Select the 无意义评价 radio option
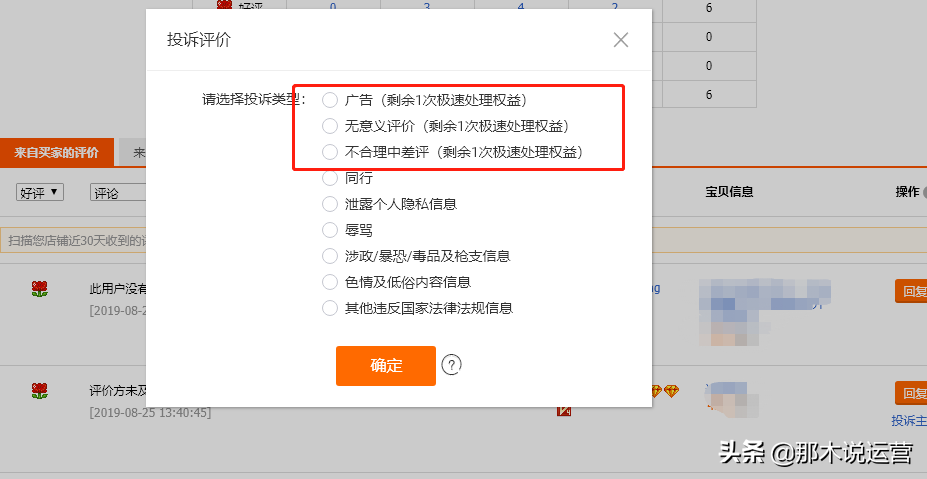 click(x=329, y=126)
